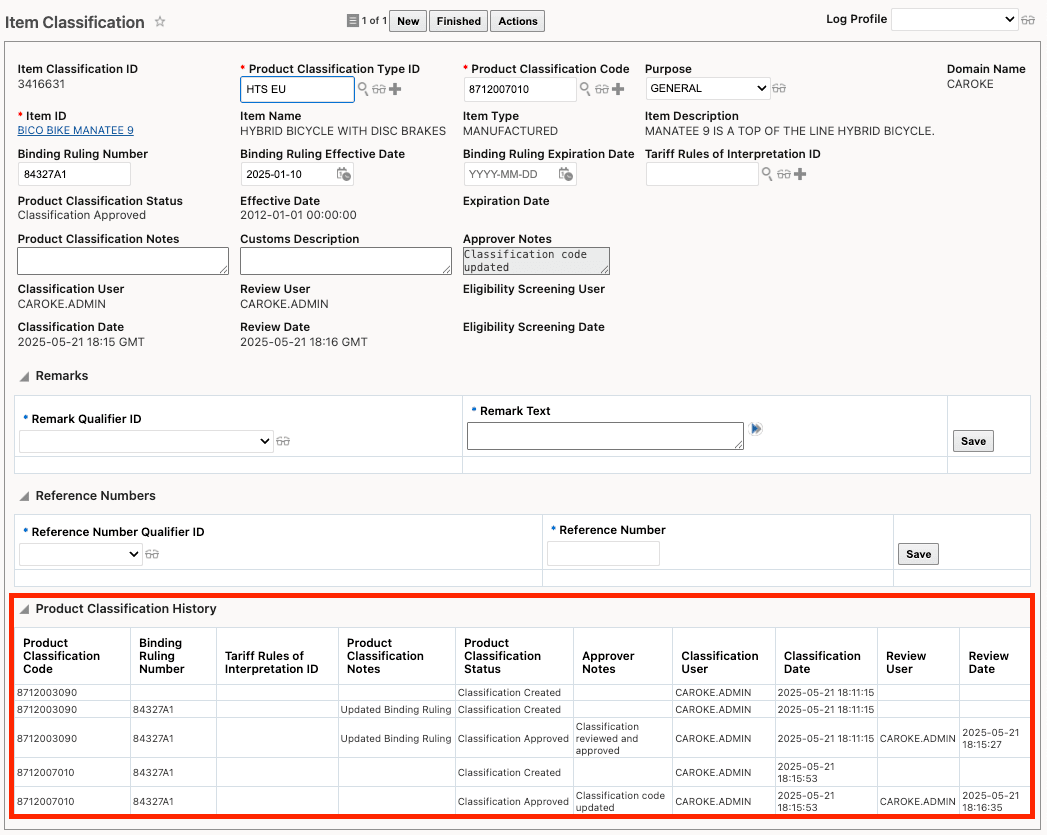Click the Customs Description text area
The height and width of the screenshot is (835, 1047).
(346, 261)
